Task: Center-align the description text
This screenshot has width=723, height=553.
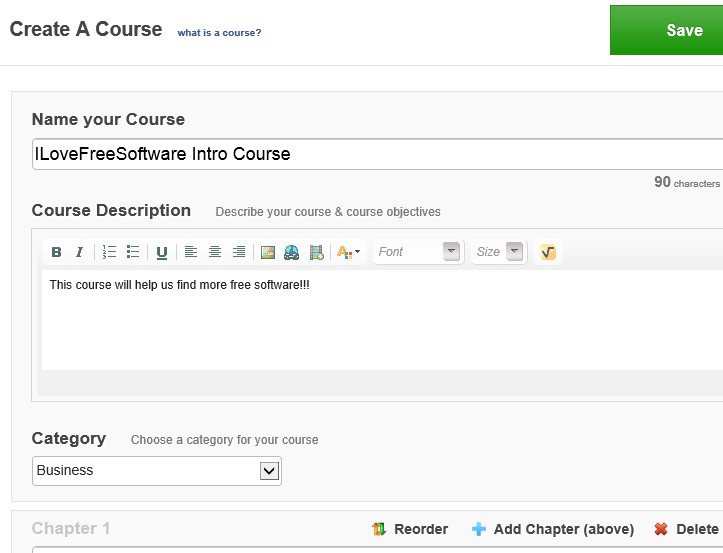Action: tap(215, 252)
